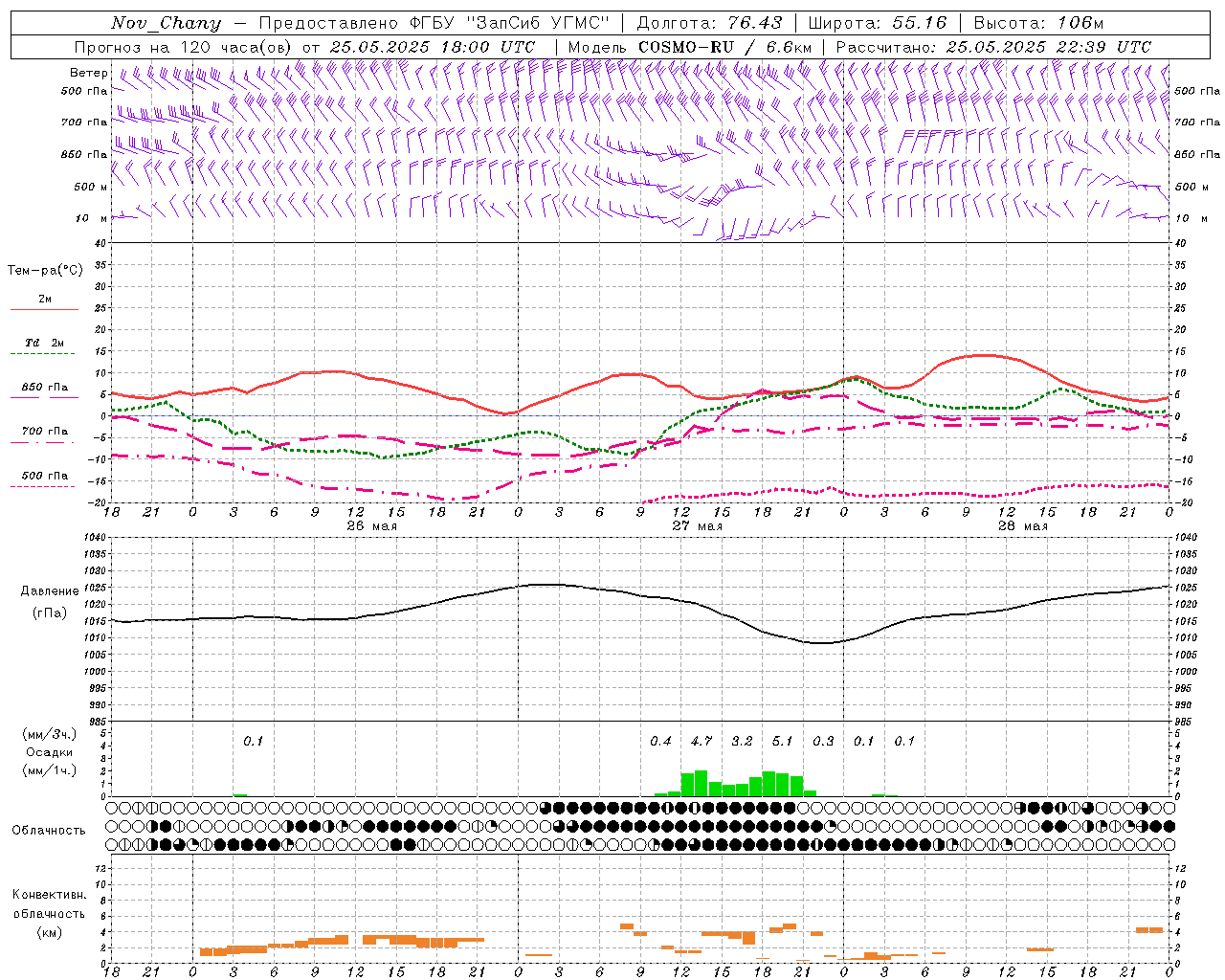The image size is (1225, 980).
Task: Select the model label COSMO-RU / 6.6км
Action: [x=690, y=47]
